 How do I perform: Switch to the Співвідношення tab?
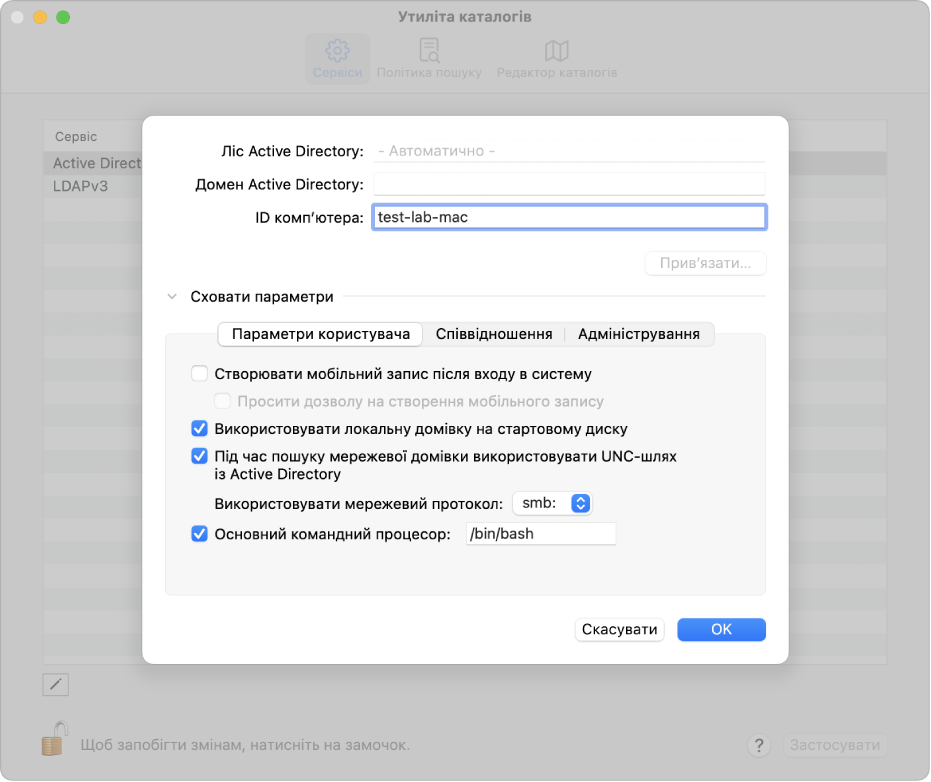(x=494, y=334)
